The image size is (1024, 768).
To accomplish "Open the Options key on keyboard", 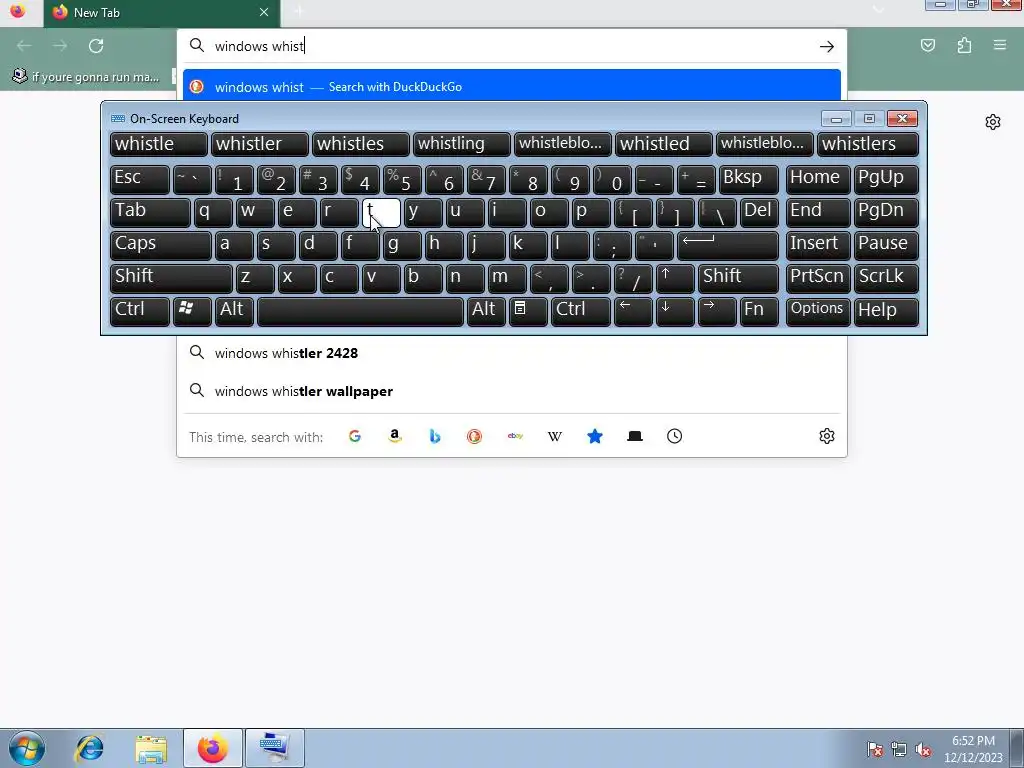I will (x=818, y=311).
